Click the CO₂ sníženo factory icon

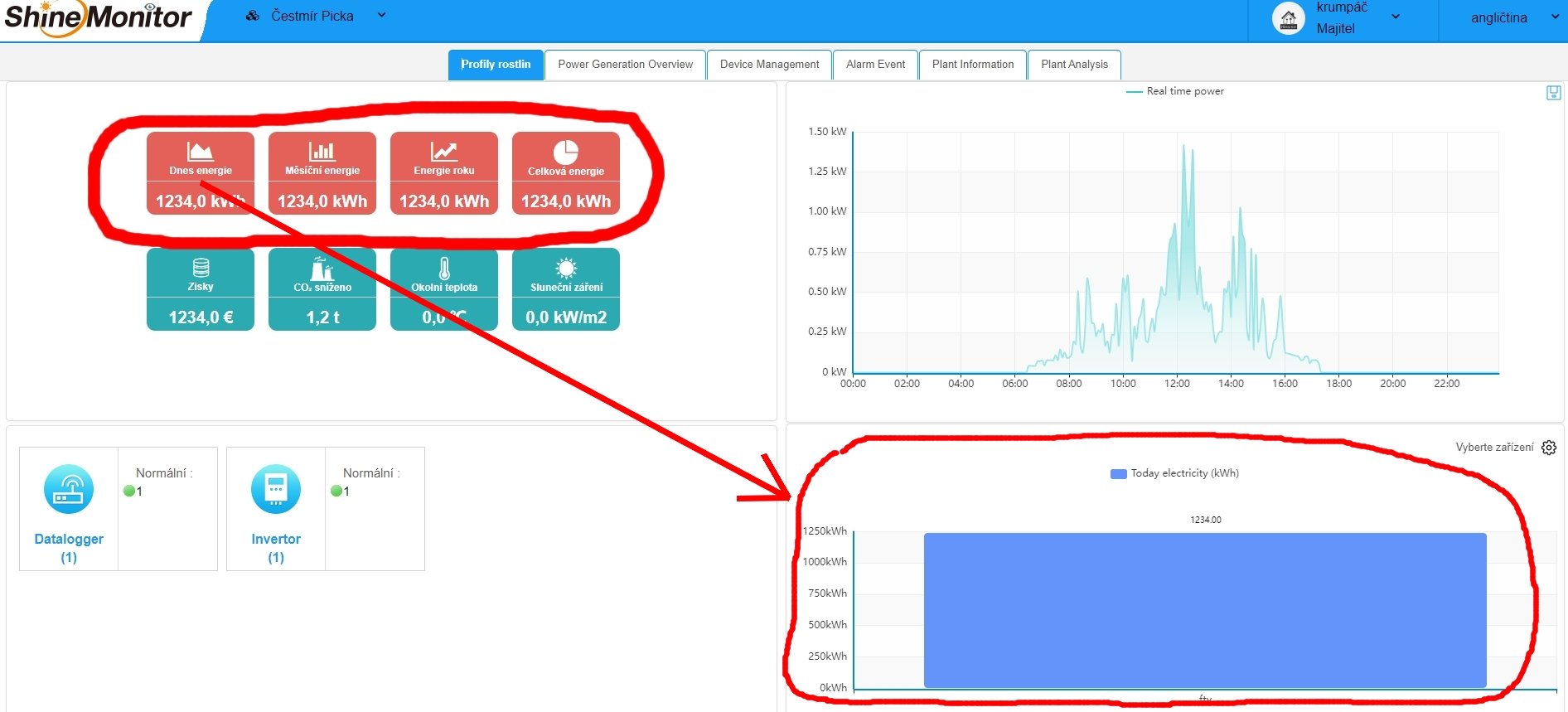(322, 269)
